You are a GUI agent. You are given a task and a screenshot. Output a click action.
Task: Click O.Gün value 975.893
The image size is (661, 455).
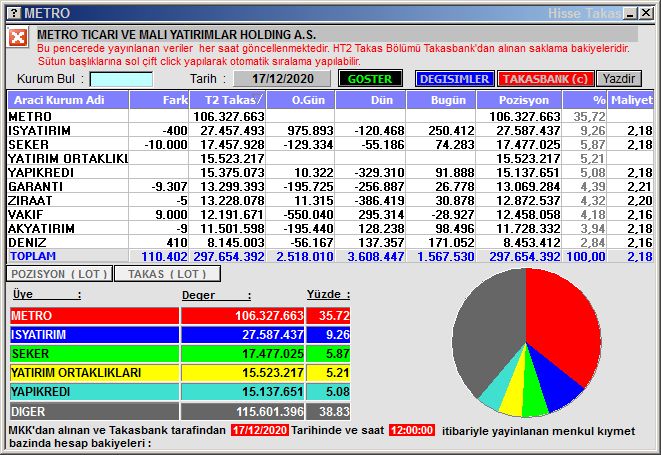tap(310, 130)
